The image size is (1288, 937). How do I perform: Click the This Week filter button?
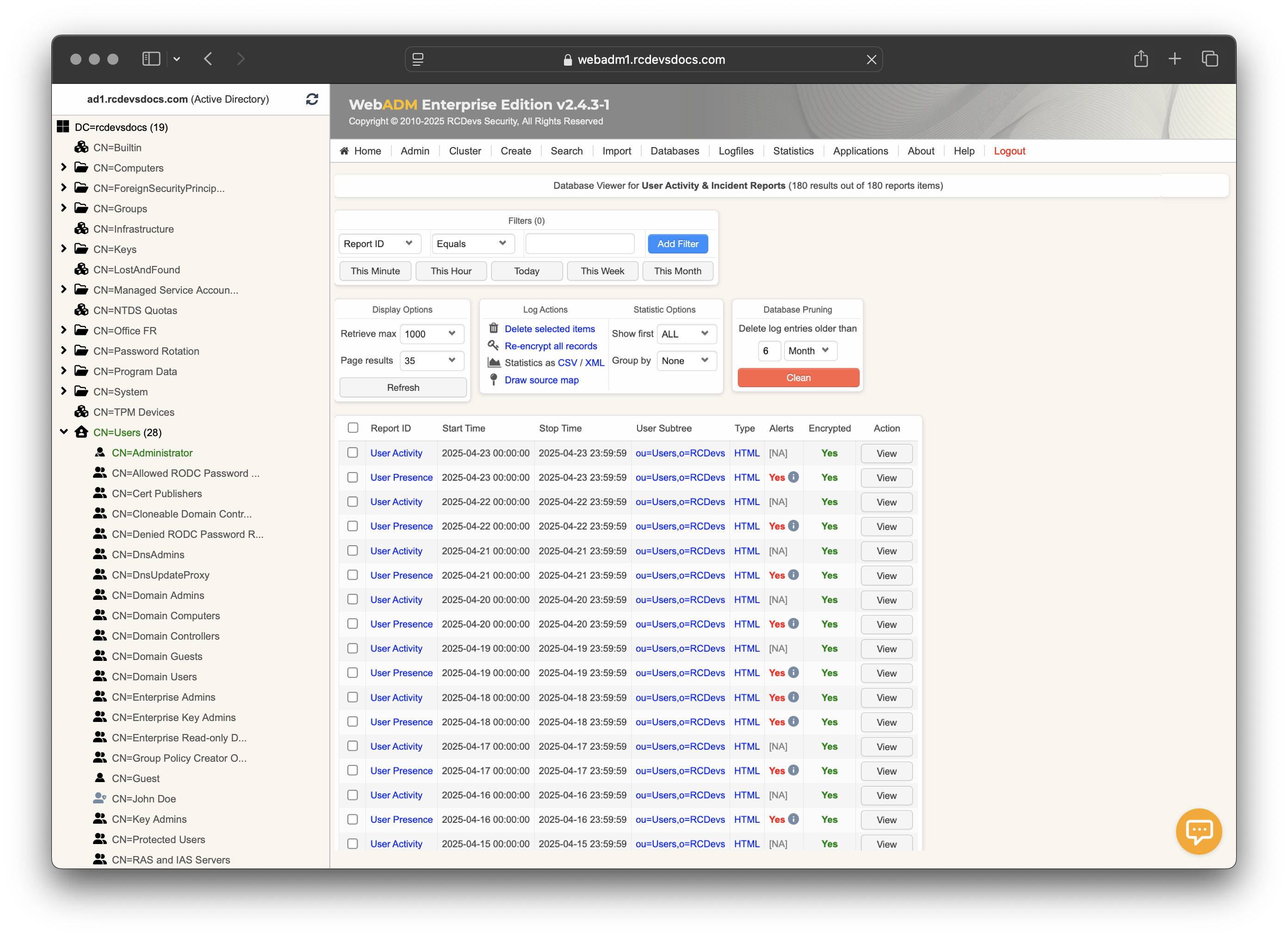pyautogui.click(x=602, y=271)
